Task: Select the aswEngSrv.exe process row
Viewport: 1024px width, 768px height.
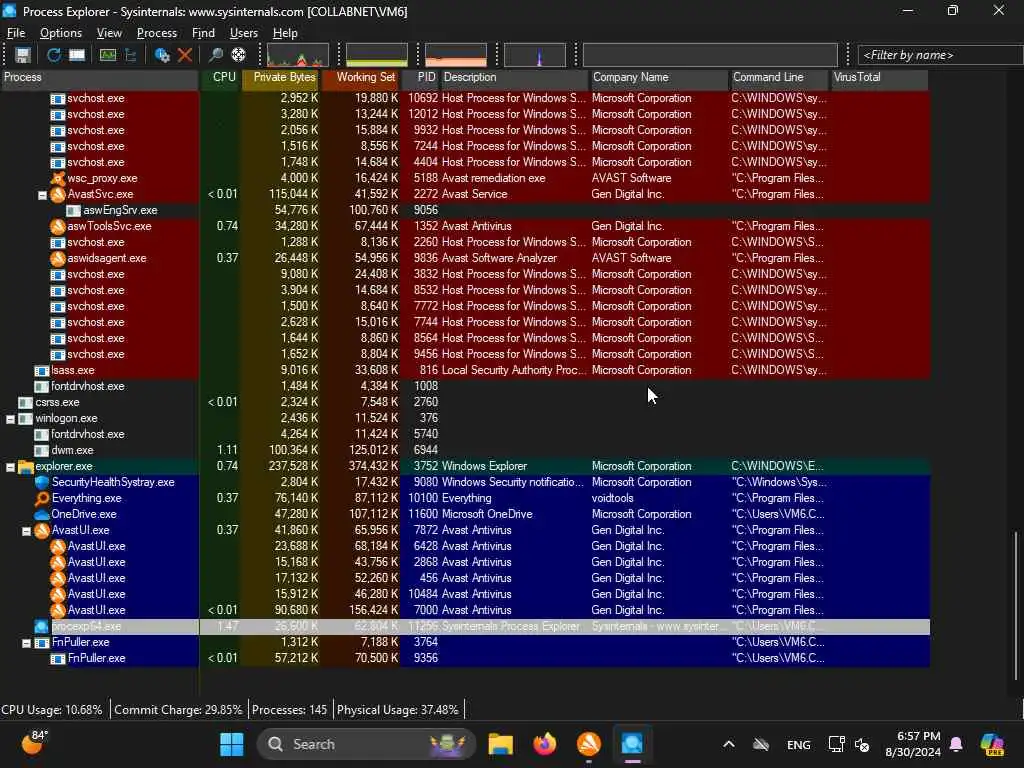Action: (x=465, y=210)
